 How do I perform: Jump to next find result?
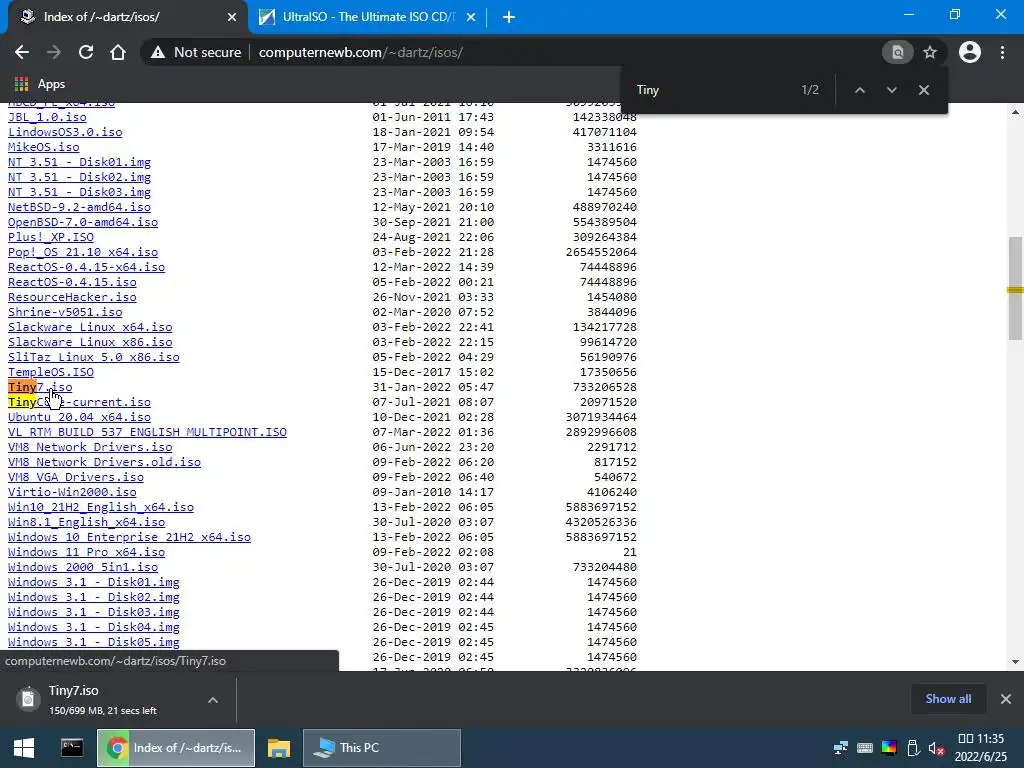[891, 90]
